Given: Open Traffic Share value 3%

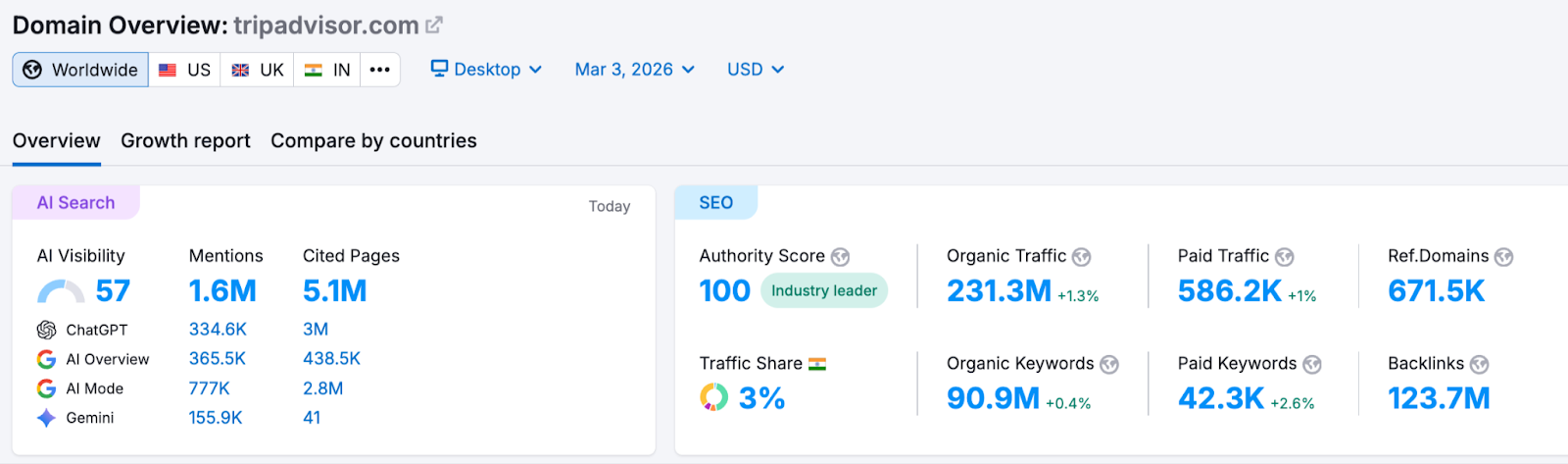Looking at the screenshot, I should [x=761, y=398].
